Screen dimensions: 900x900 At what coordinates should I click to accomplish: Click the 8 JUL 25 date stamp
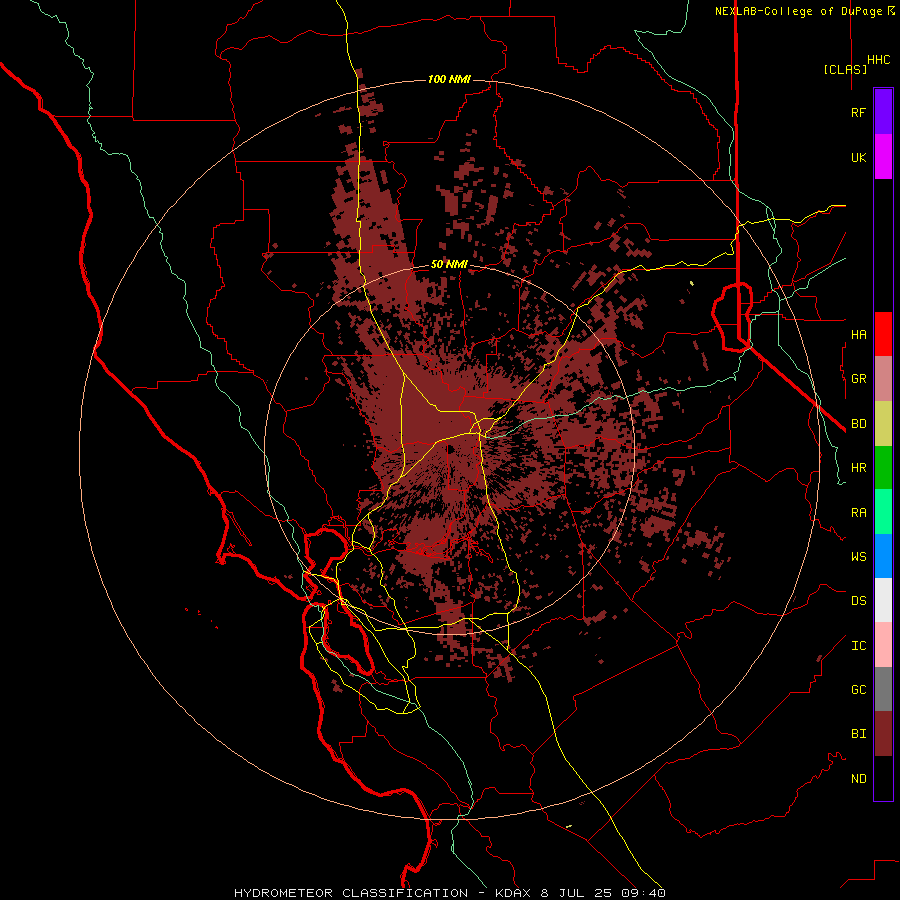[x=576, y=893]
